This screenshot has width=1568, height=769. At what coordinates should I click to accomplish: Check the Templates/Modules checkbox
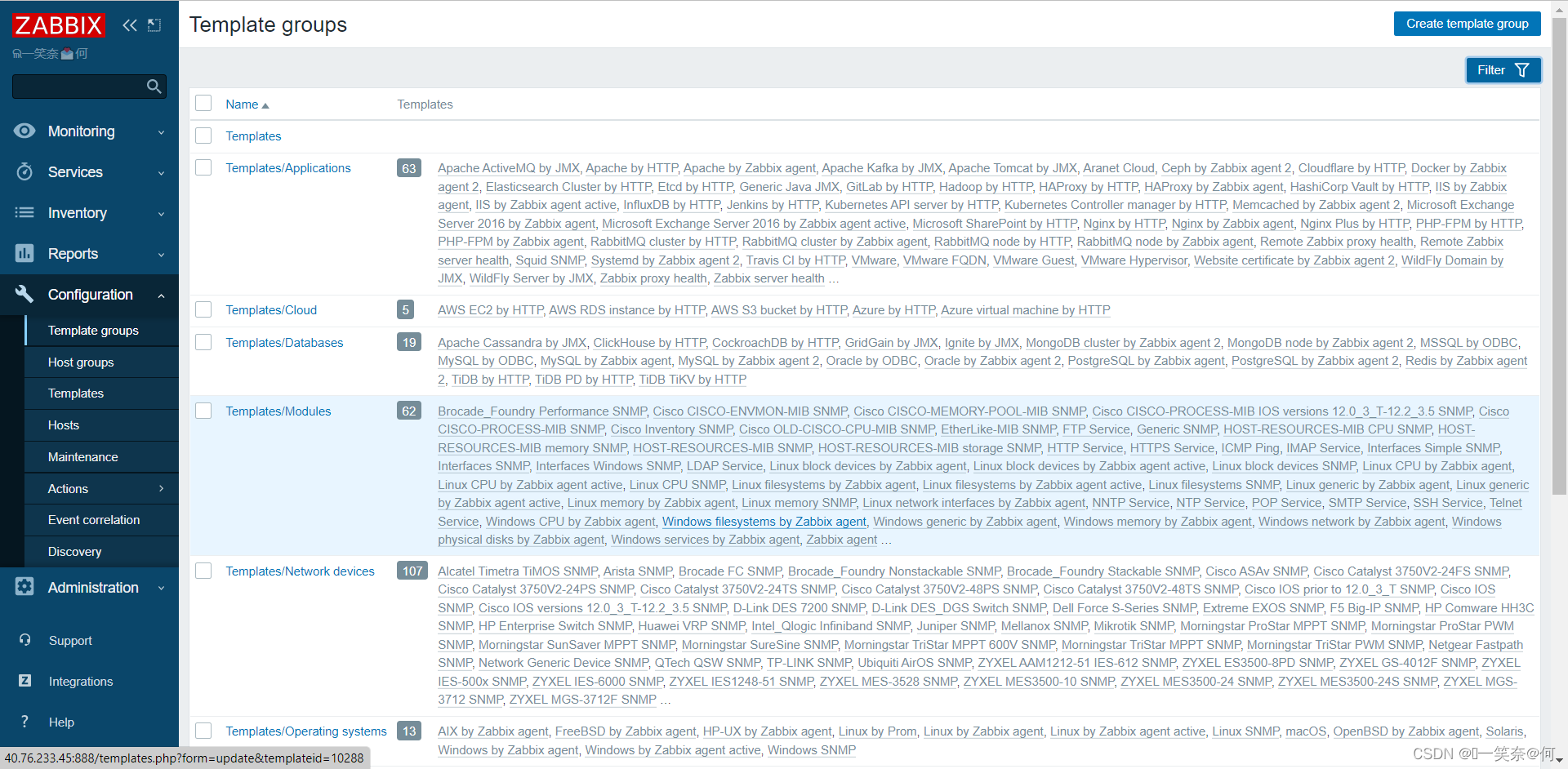(x=203, y=411)
